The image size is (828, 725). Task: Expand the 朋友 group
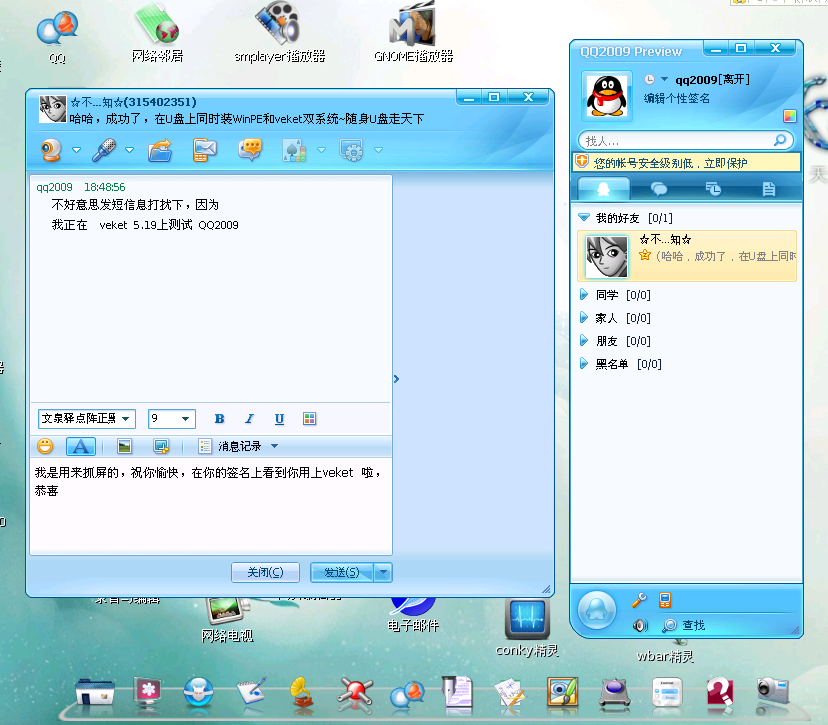584,341
